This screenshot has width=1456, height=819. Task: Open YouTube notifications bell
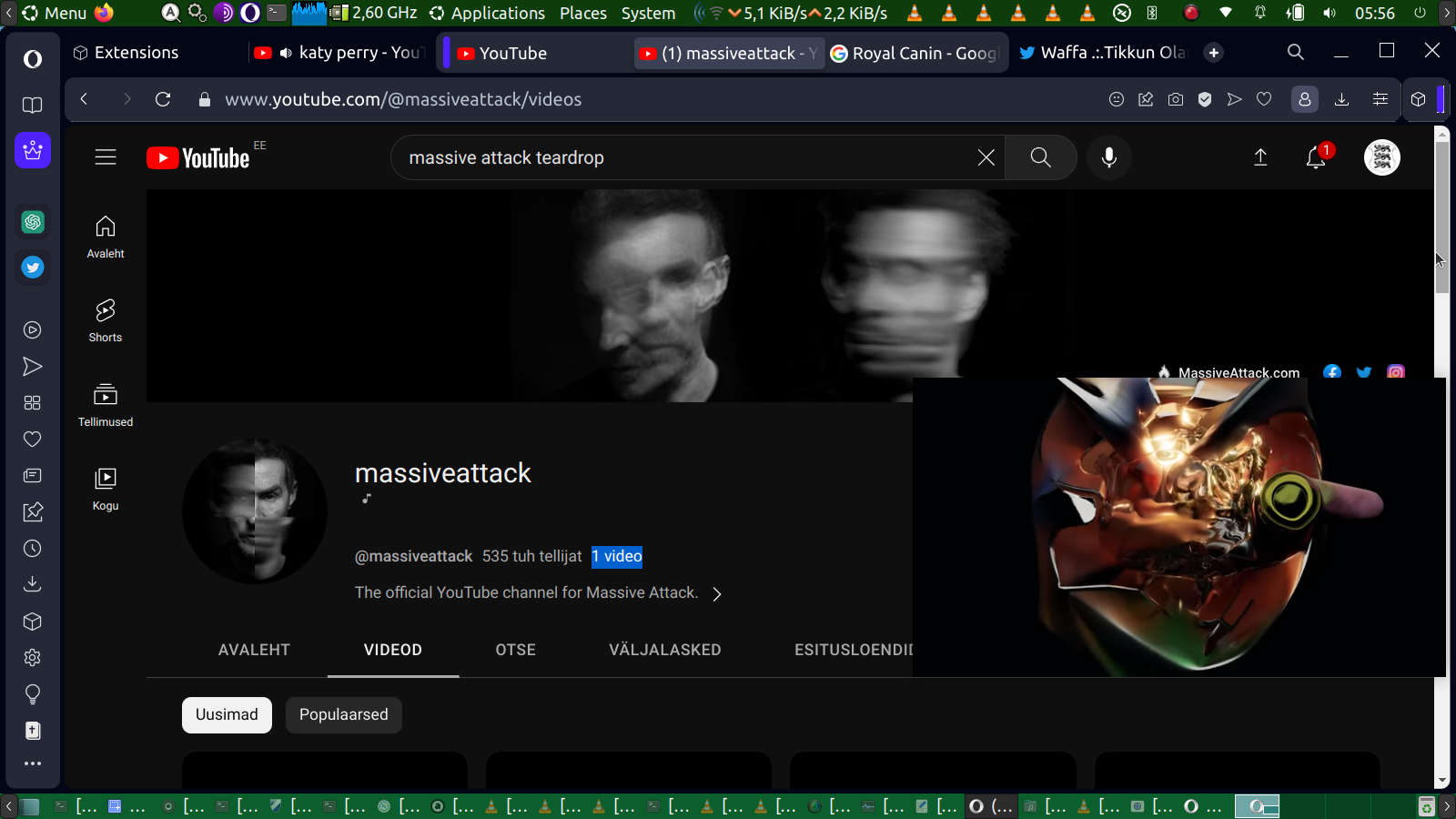pyautogui.click(x=1316, y=157)
